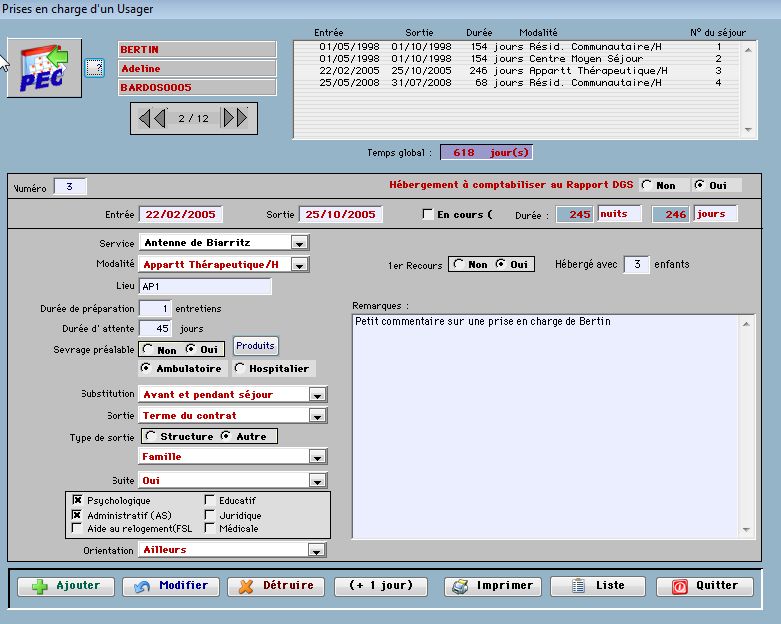Click the Durée 245 nuits value

(x=574, y=214)
